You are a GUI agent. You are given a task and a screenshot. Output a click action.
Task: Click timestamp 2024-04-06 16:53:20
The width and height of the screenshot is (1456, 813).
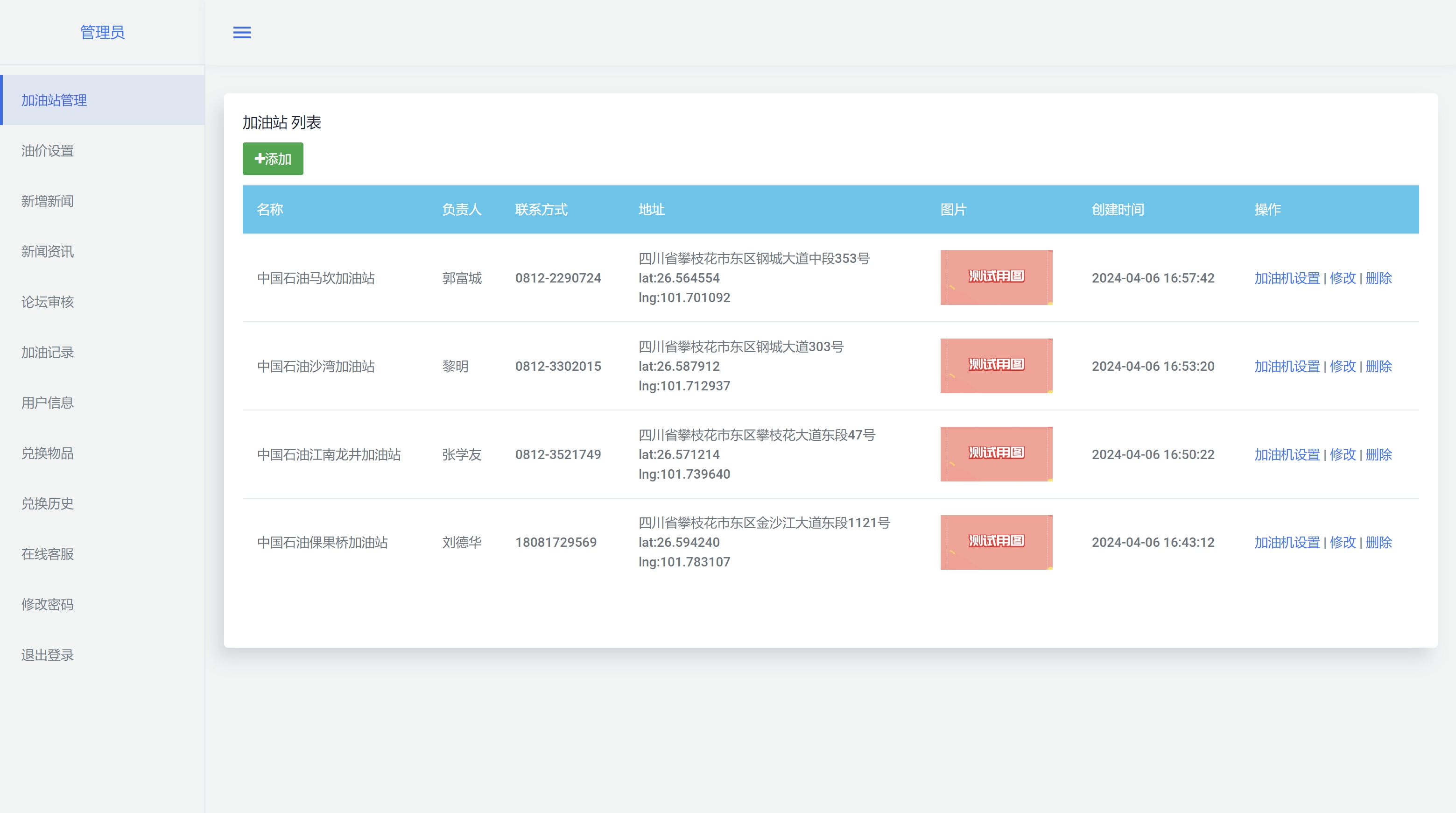(1153, 367)
